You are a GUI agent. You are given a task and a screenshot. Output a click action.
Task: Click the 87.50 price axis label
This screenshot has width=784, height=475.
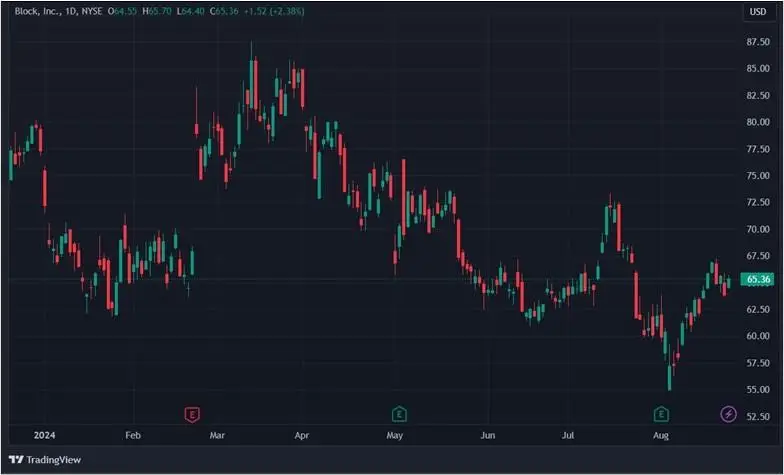(757, 42)
